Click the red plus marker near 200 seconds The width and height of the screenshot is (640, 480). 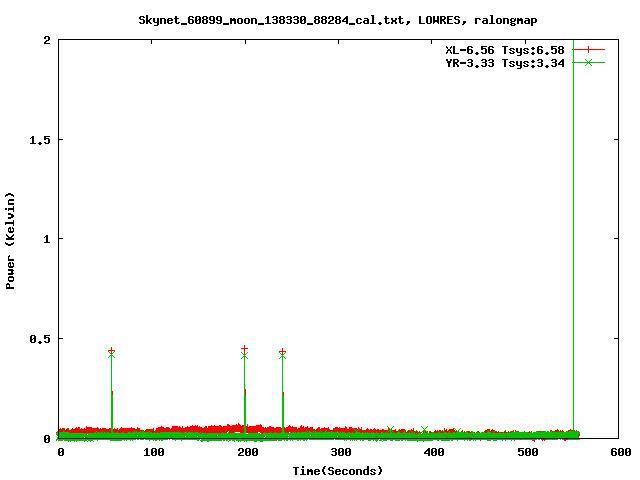point(244,349)
